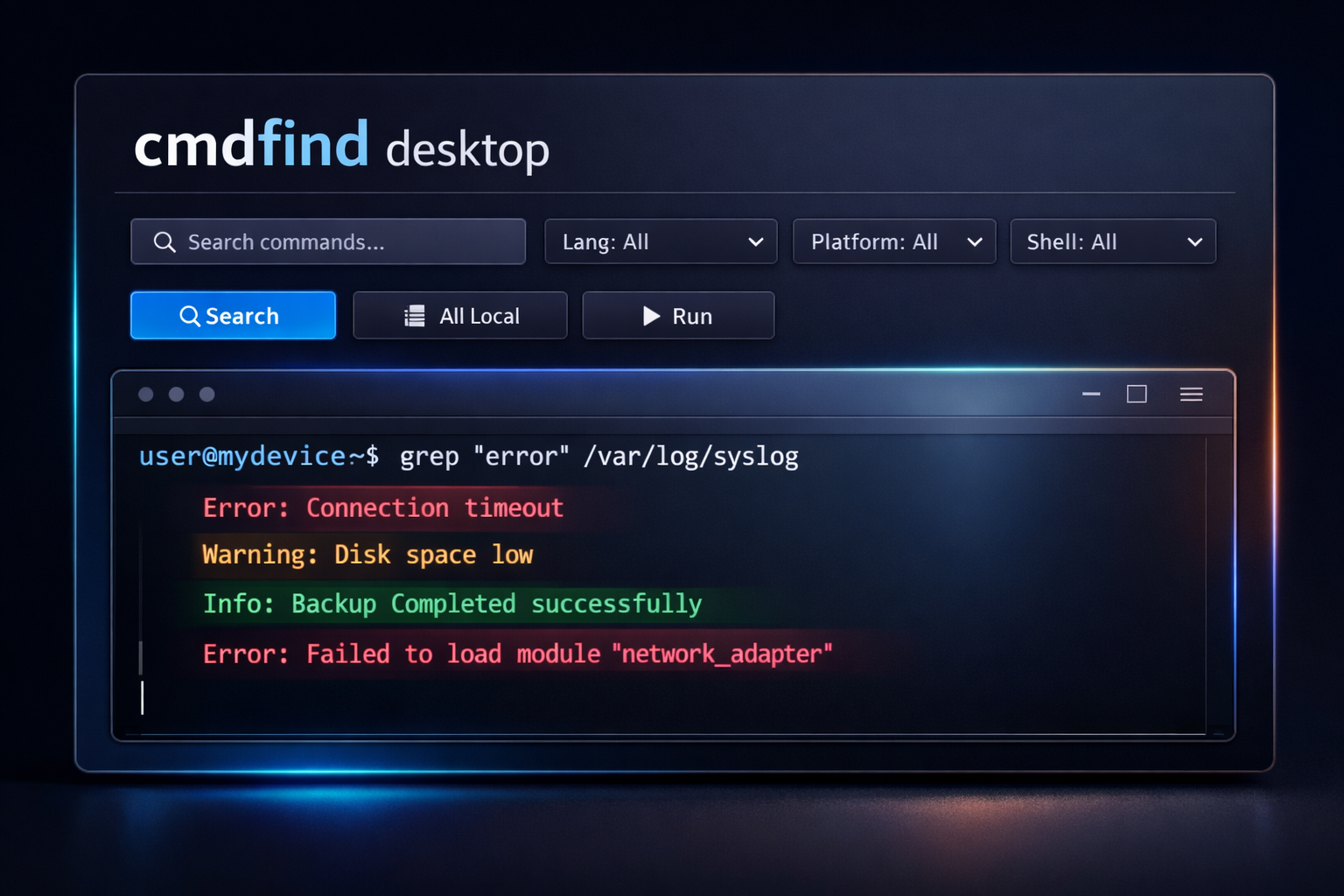Select the "Info: Backup Completed successfully" line
The width and height of the screenshot is (1344, 896).
coord(452,604)
